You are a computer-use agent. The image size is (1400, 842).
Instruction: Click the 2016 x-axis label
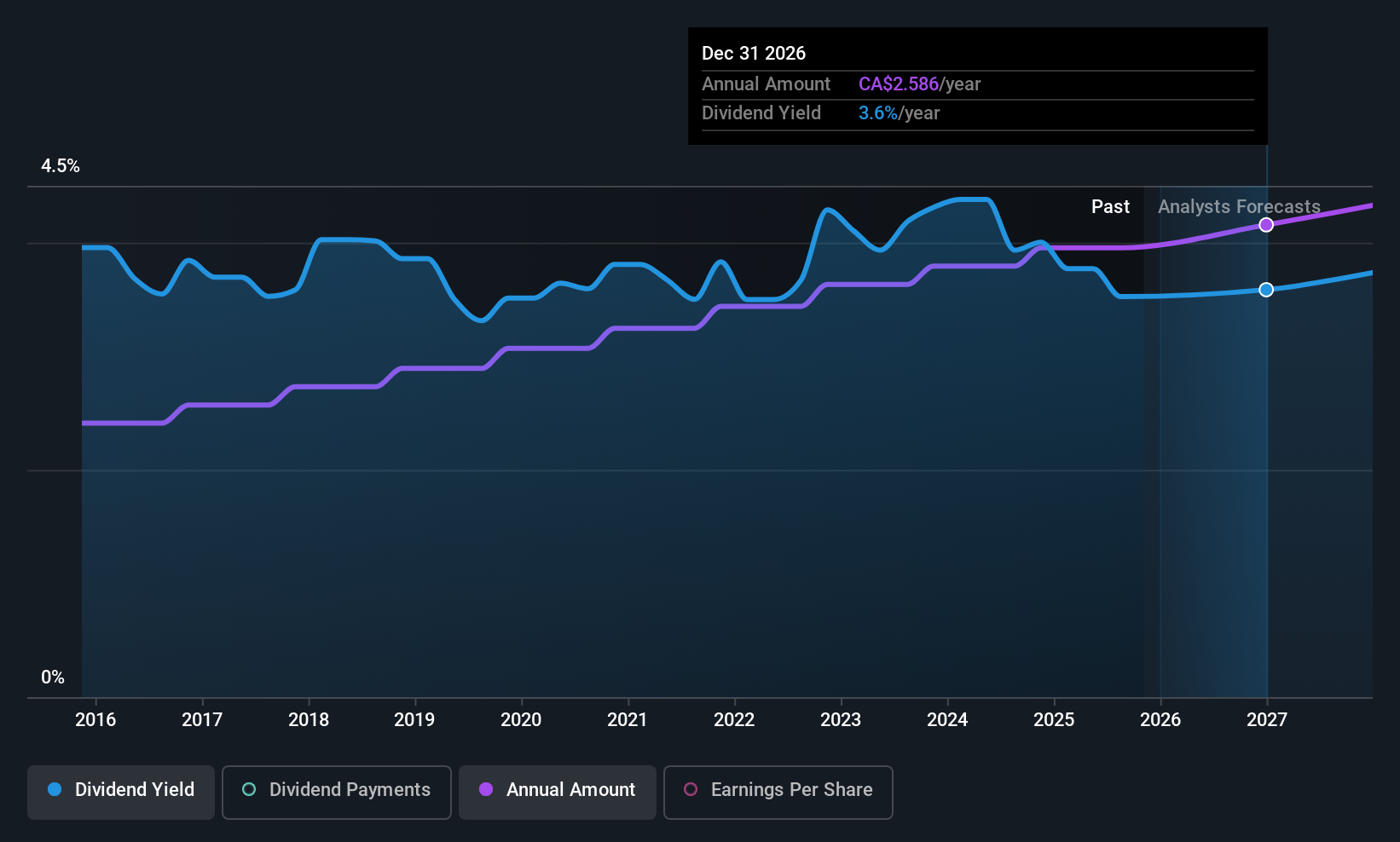point(95,720)
